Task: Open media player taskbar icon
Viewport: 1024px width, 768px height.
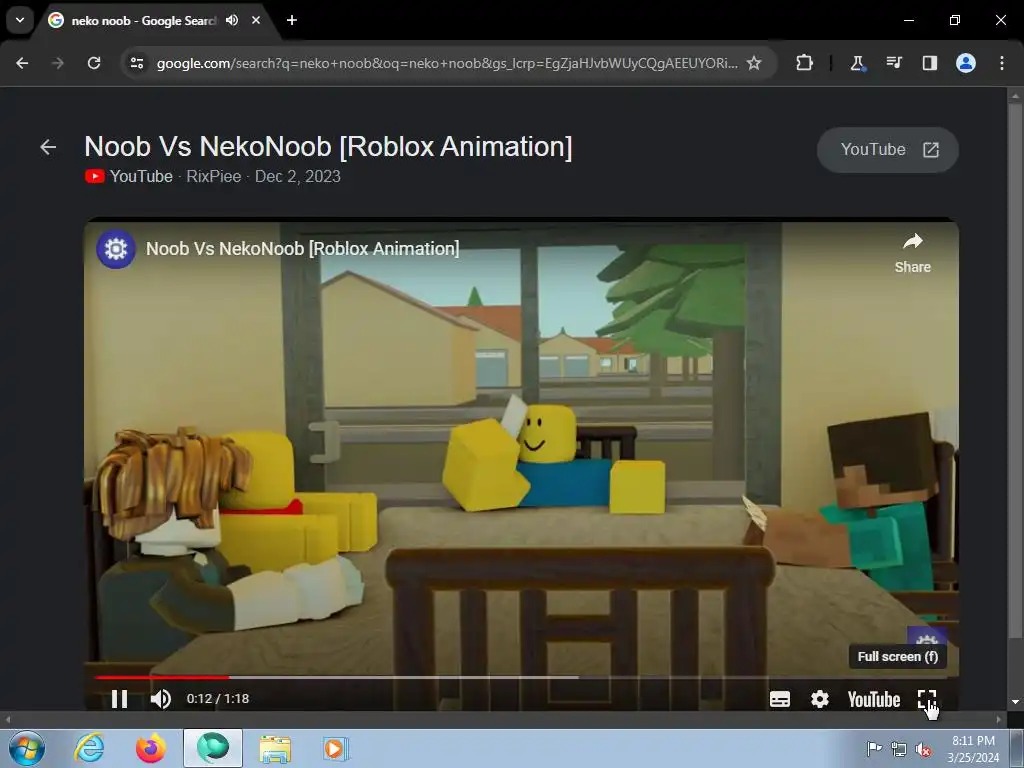Action: tap(336, 748)
